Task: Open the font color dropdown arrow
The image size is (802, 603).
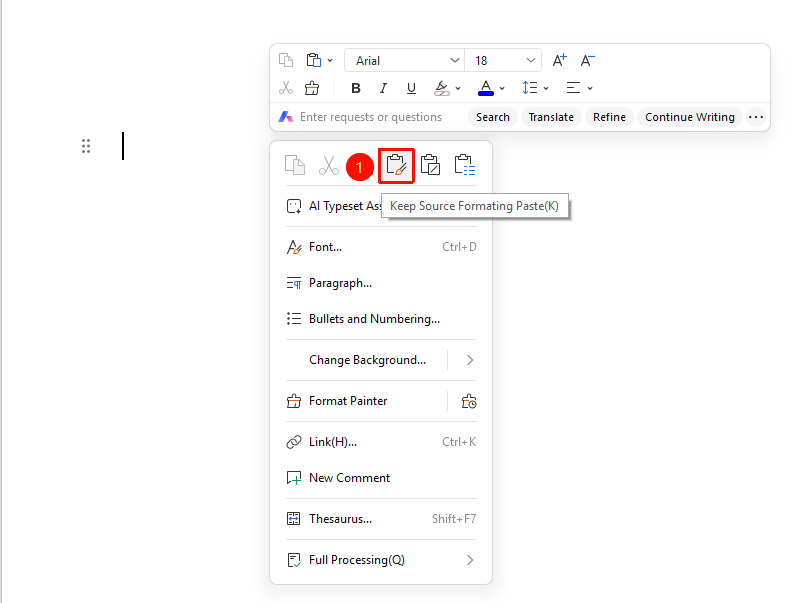Action: 502,88
